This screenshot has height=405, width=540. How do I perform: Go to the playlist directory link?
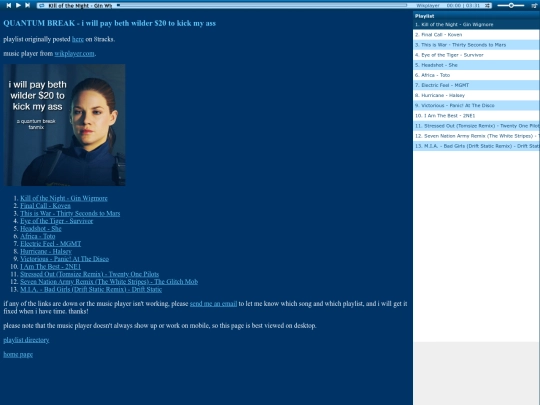coord(26,340)
